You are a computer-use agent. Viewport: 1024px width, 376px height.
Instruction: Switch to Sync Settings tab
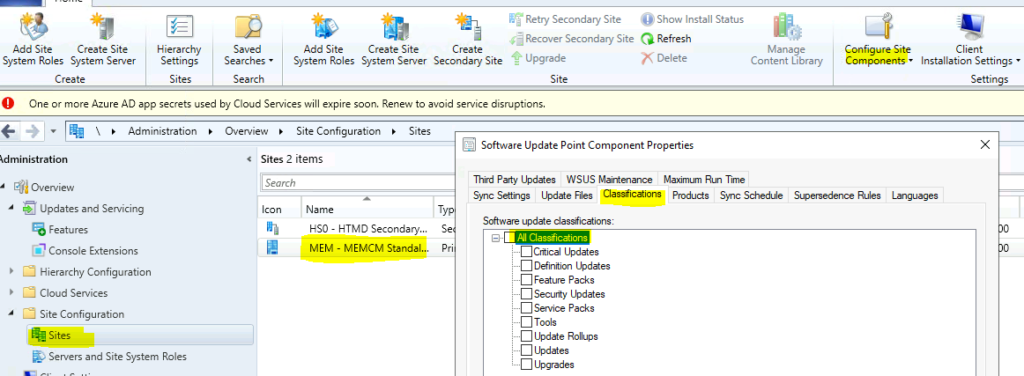502,195
